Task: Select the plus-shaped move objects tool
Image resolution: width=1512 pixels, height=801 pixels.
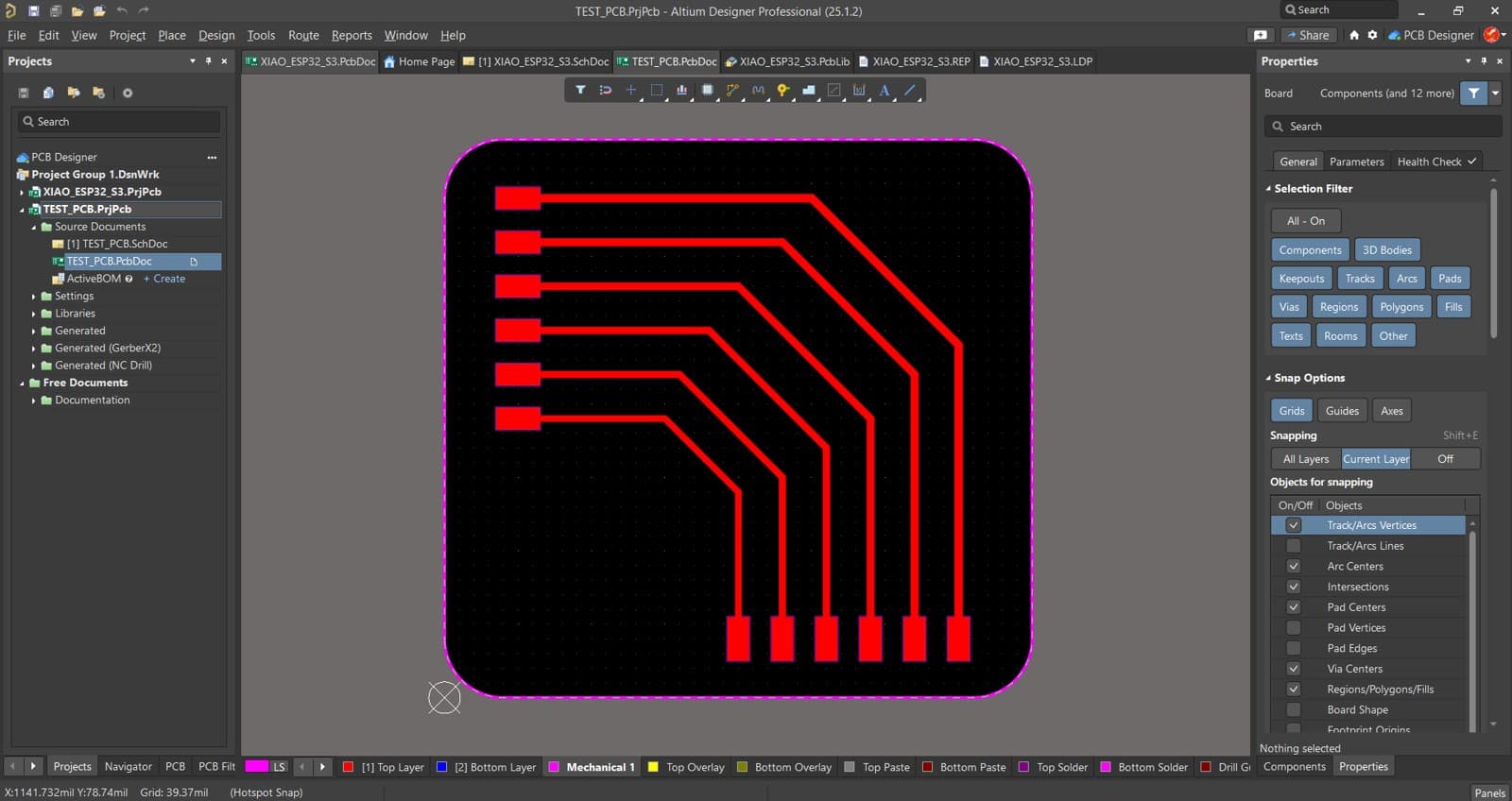Action: (x=631, y=90)
